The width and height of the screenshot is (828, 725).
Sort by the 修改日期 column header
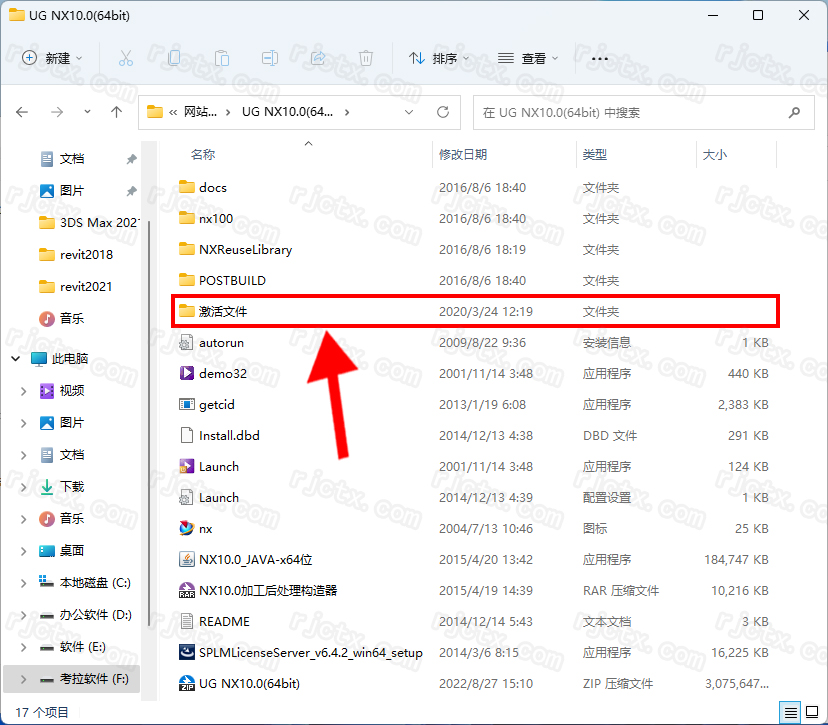pos(463,155)
